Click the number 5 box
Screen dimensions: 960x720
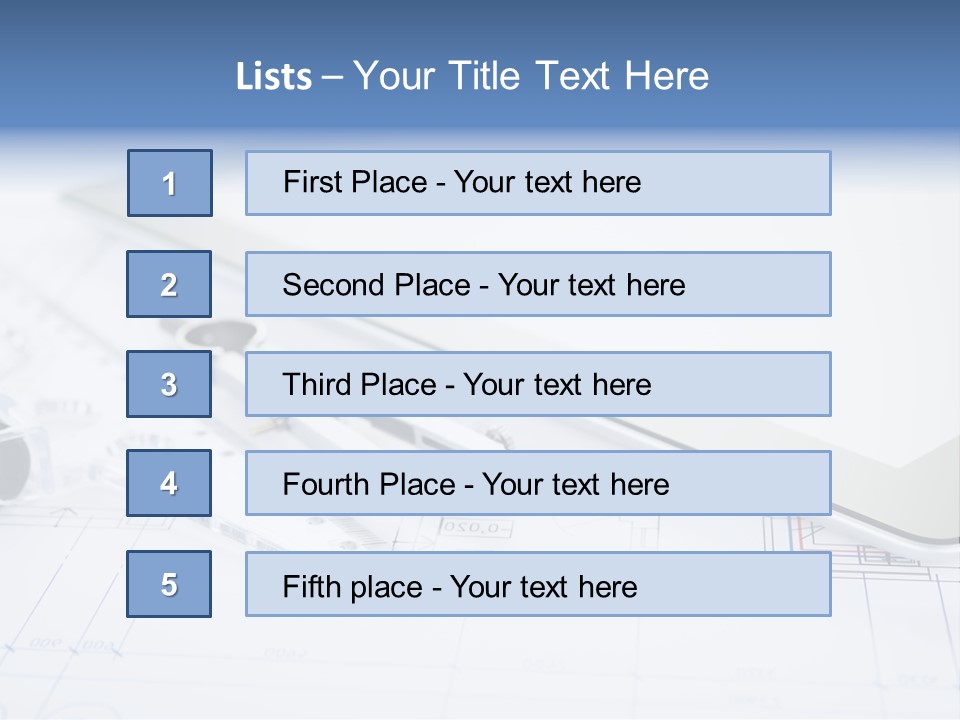coord(169,584)
